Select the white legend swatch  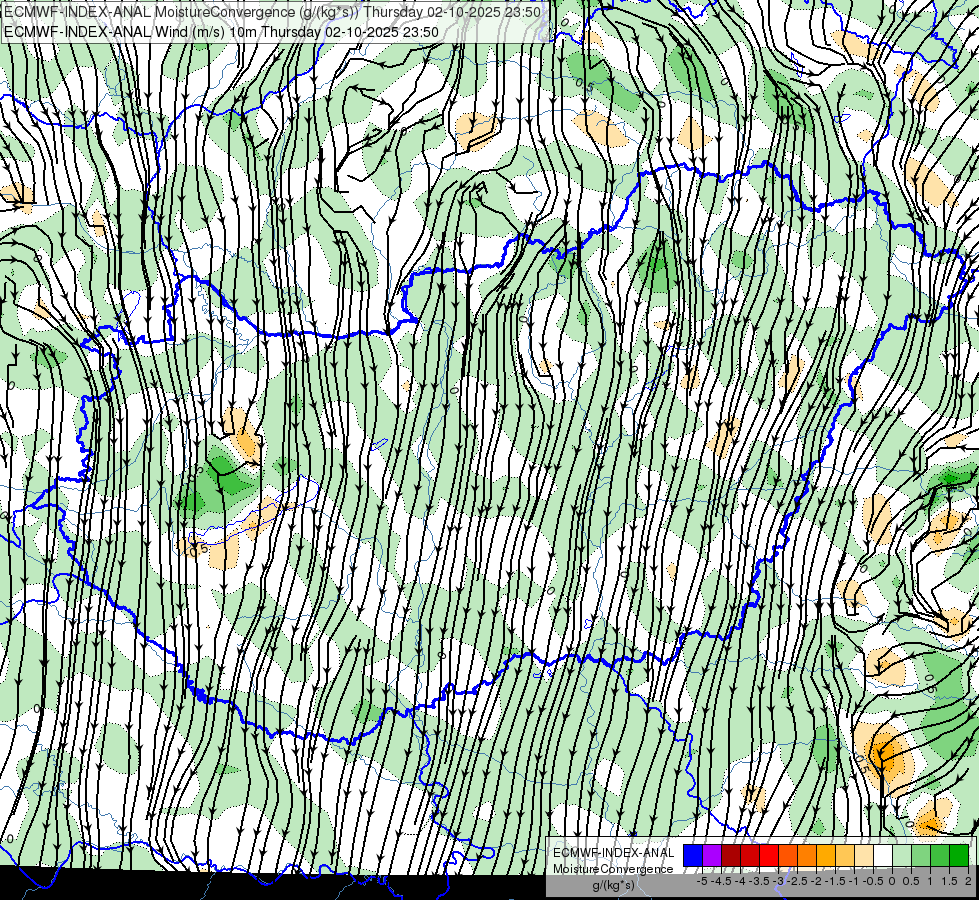point(883,856)
